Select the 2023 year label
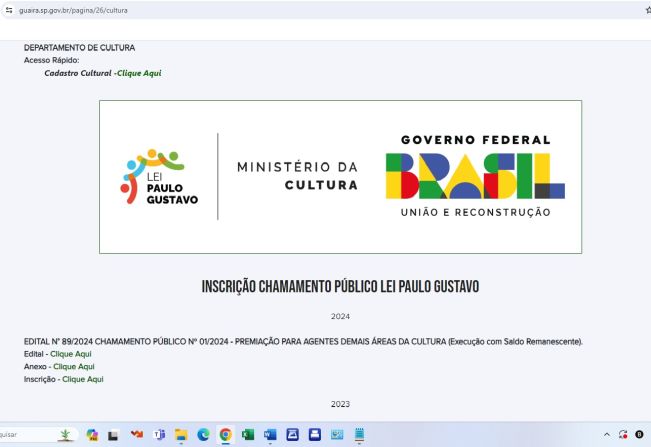Image resolution: width=651 pixels, height=447 pixels. click(340, 404)
